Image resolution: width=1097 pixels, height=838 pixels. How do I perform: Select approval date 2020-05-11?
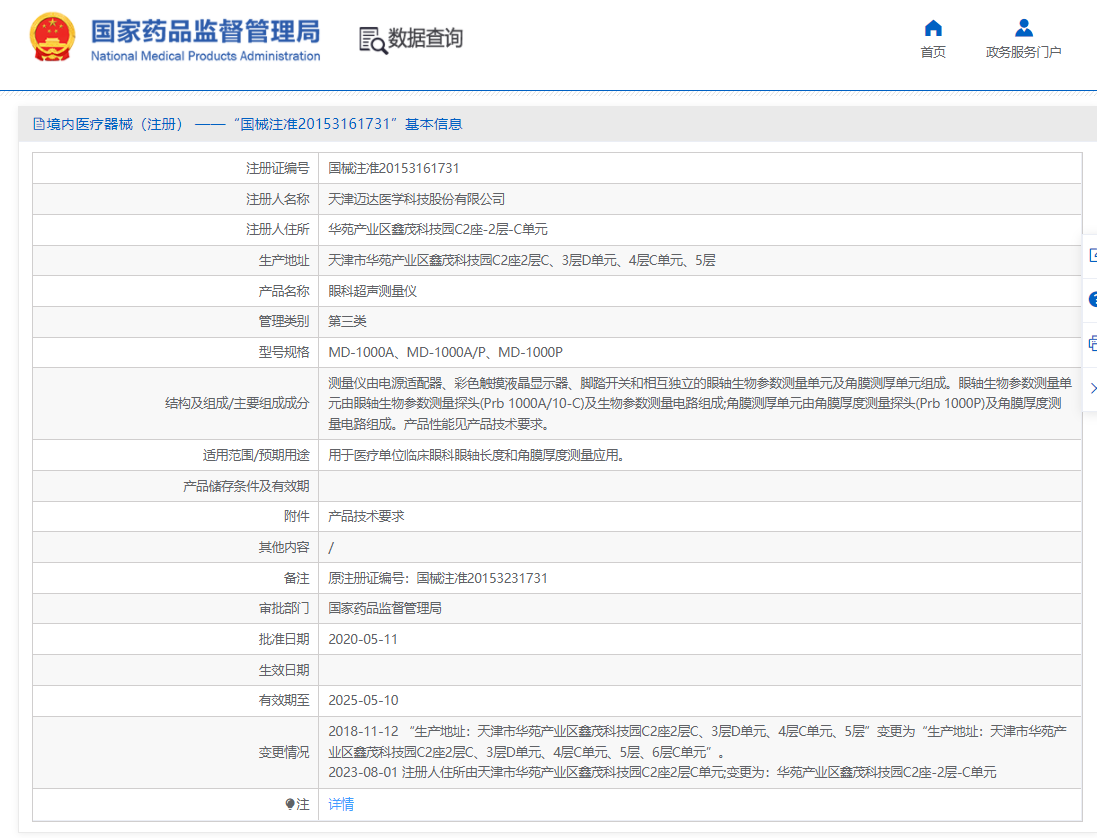coord(362,639)
